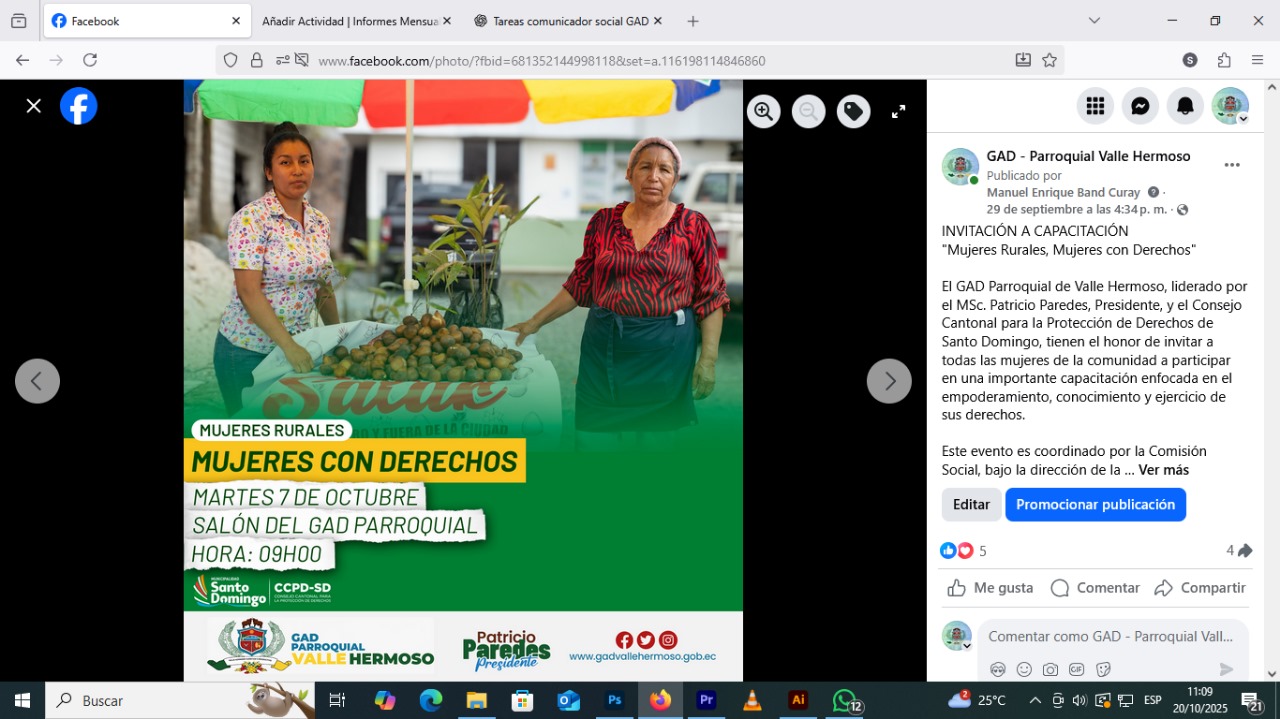
Task: Go to the next photo arrow
Action: tap(888, 381)
